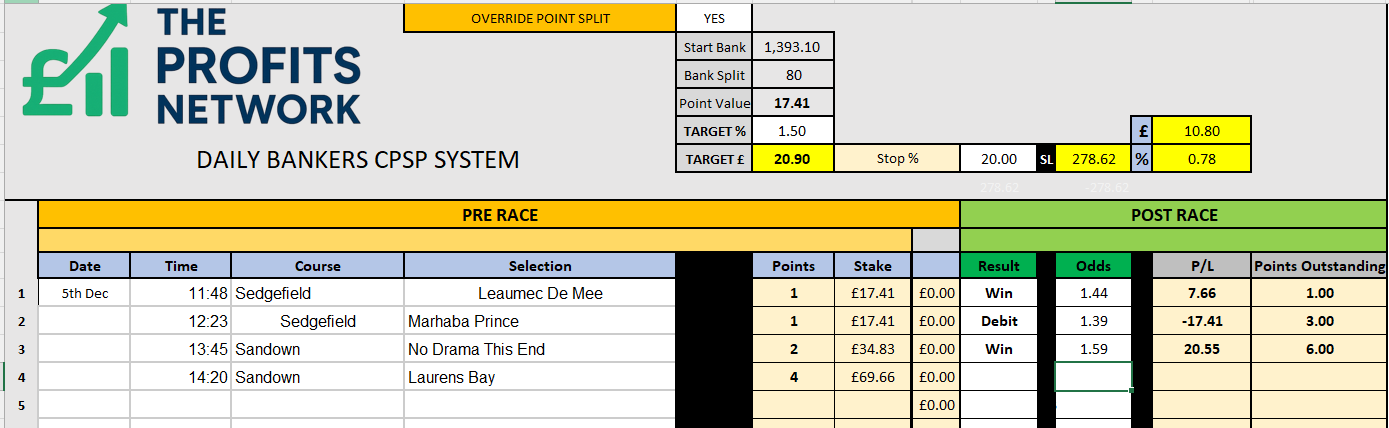1389x428 pixels.
Task: Select the YES override point split cell
Action: (x=714, y=18)
